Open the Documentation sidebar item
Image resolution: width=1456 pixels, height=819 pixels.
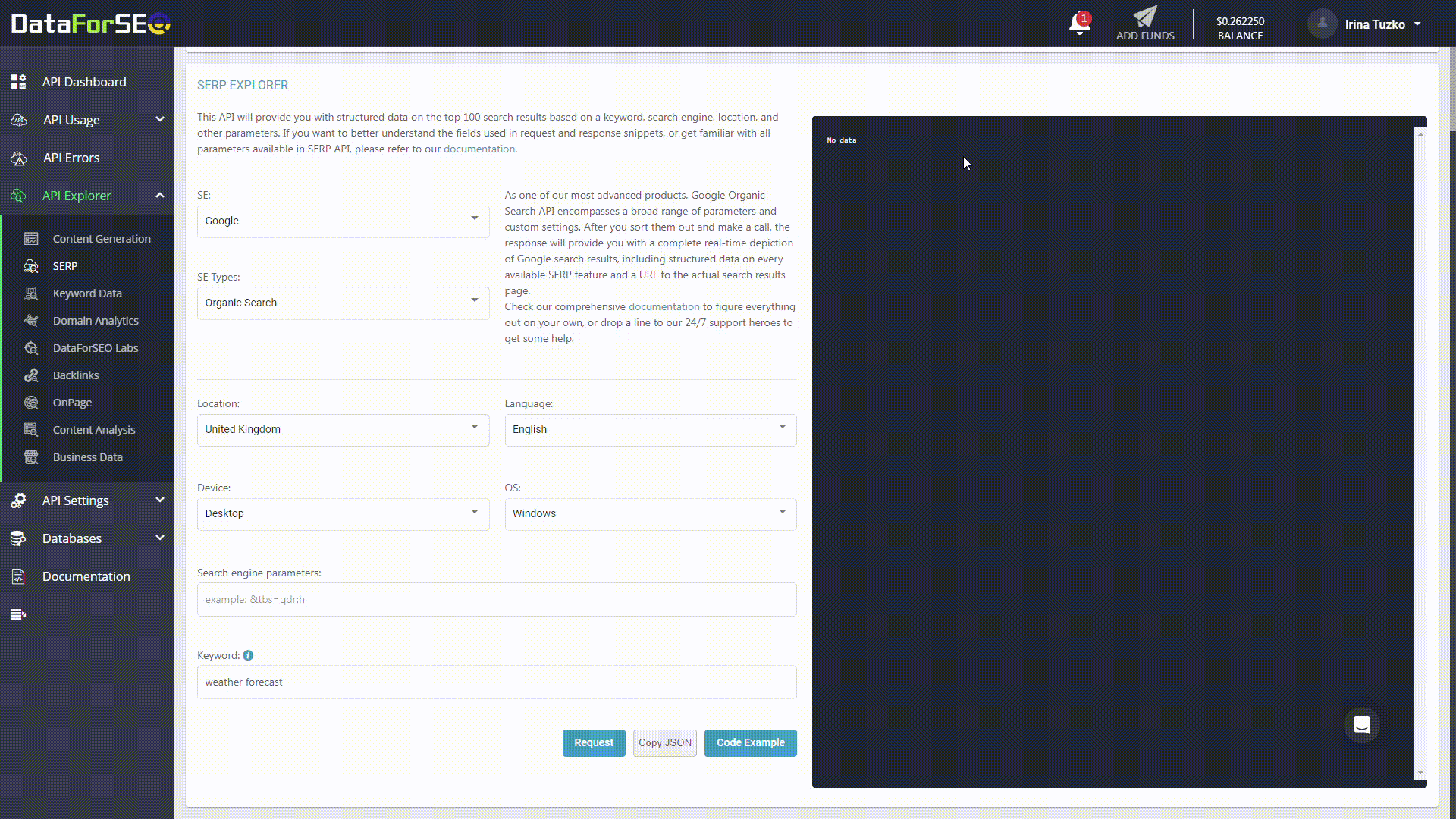coord(86,576)
